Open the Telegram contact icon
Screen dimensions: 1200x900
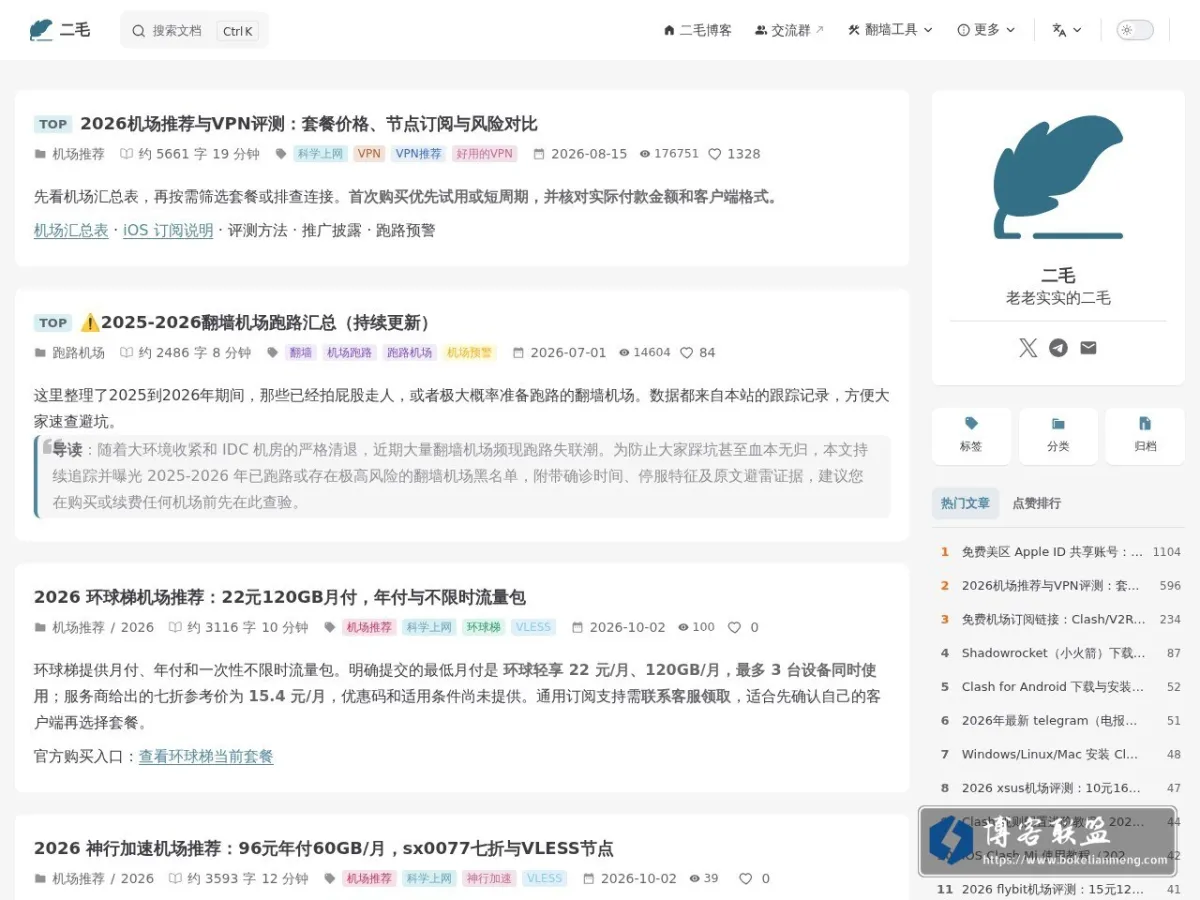click(x=1058, y=348)
